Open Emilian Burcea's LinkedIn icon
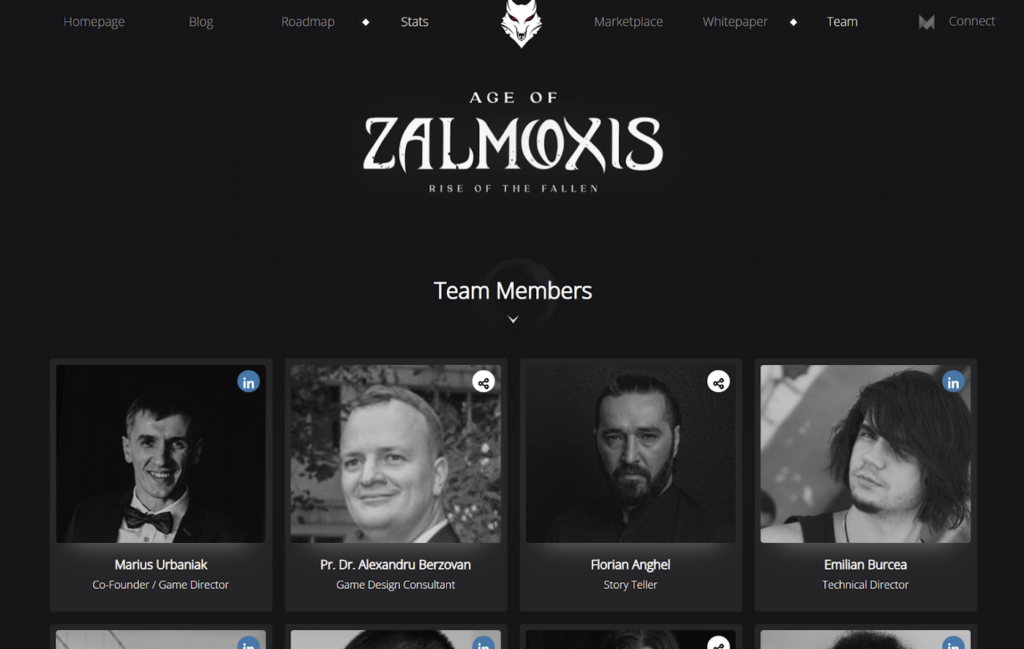 coord(953,382)
